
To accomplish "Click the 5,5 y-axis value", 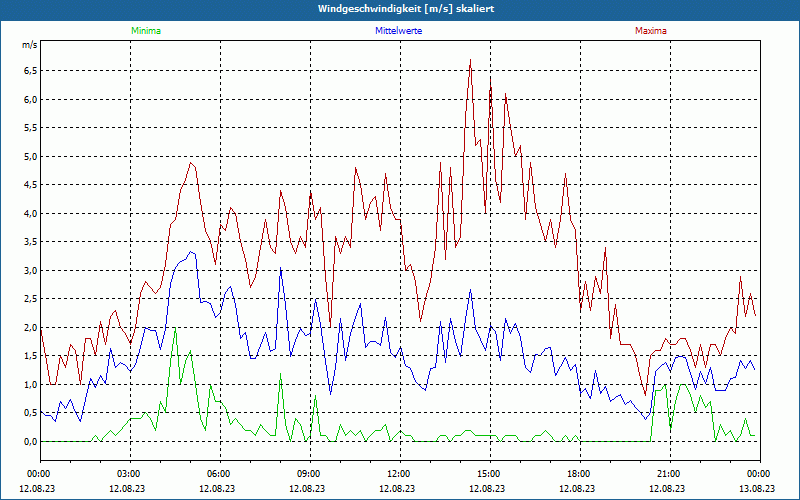I will click(x=30, y=128).
